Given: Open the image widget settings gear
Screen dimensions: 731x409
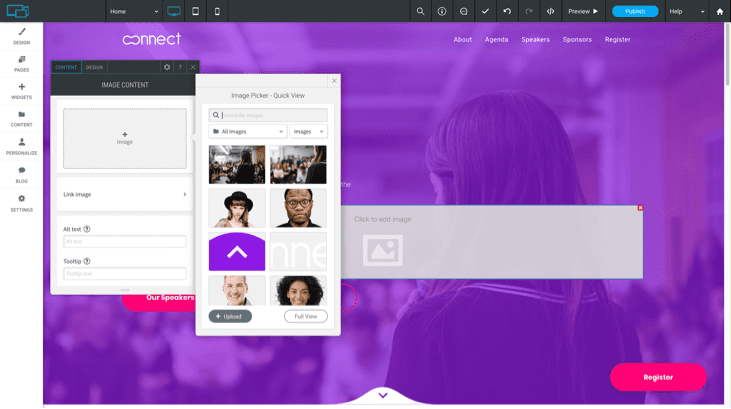Looking at the screenshot, I should pyautogui.click(x=167, y=67).
